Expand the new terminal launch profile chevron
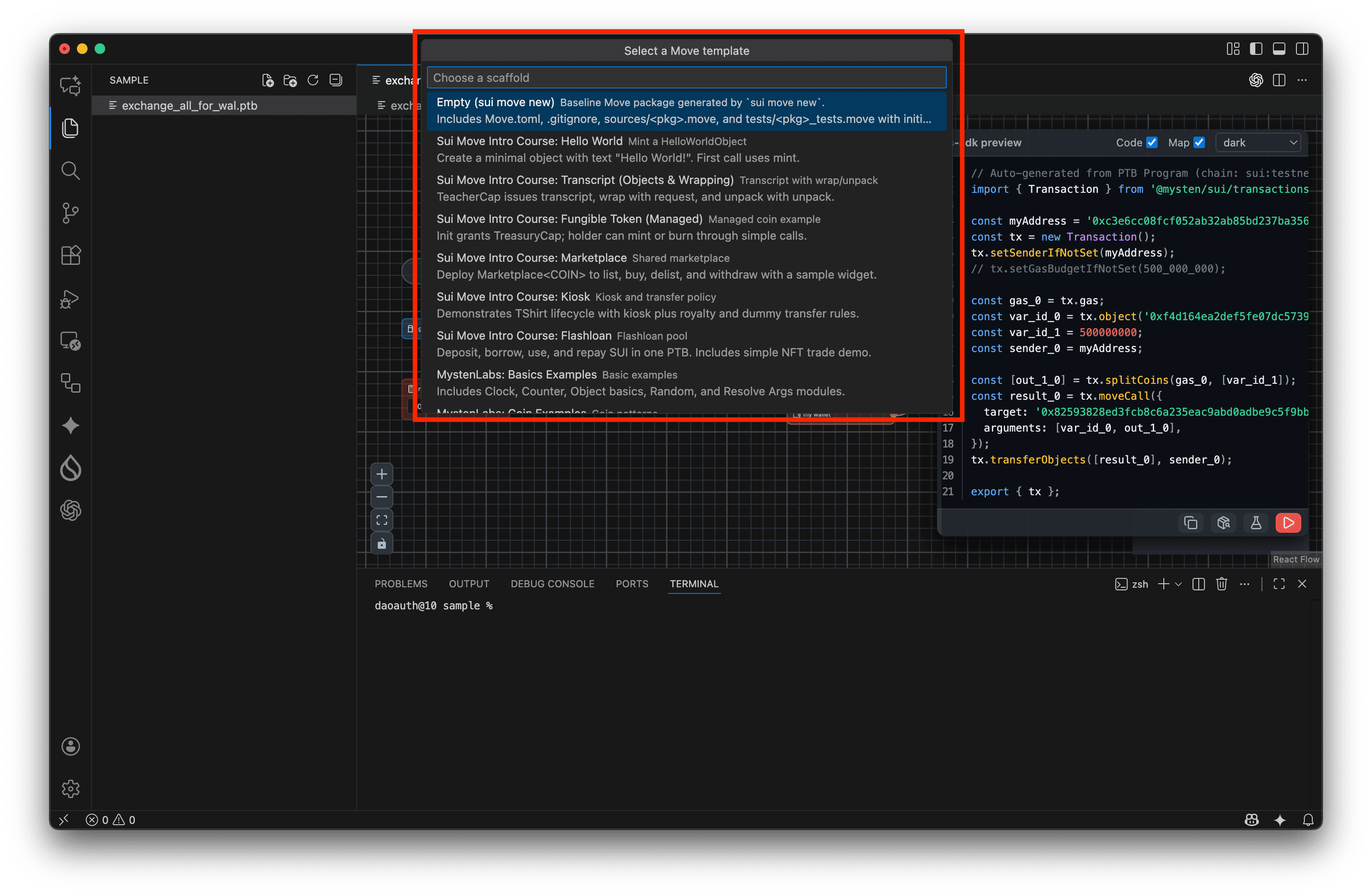The width and height of the screenshot is (1372, 895). pyautogui.click(x=1178, y=584)
